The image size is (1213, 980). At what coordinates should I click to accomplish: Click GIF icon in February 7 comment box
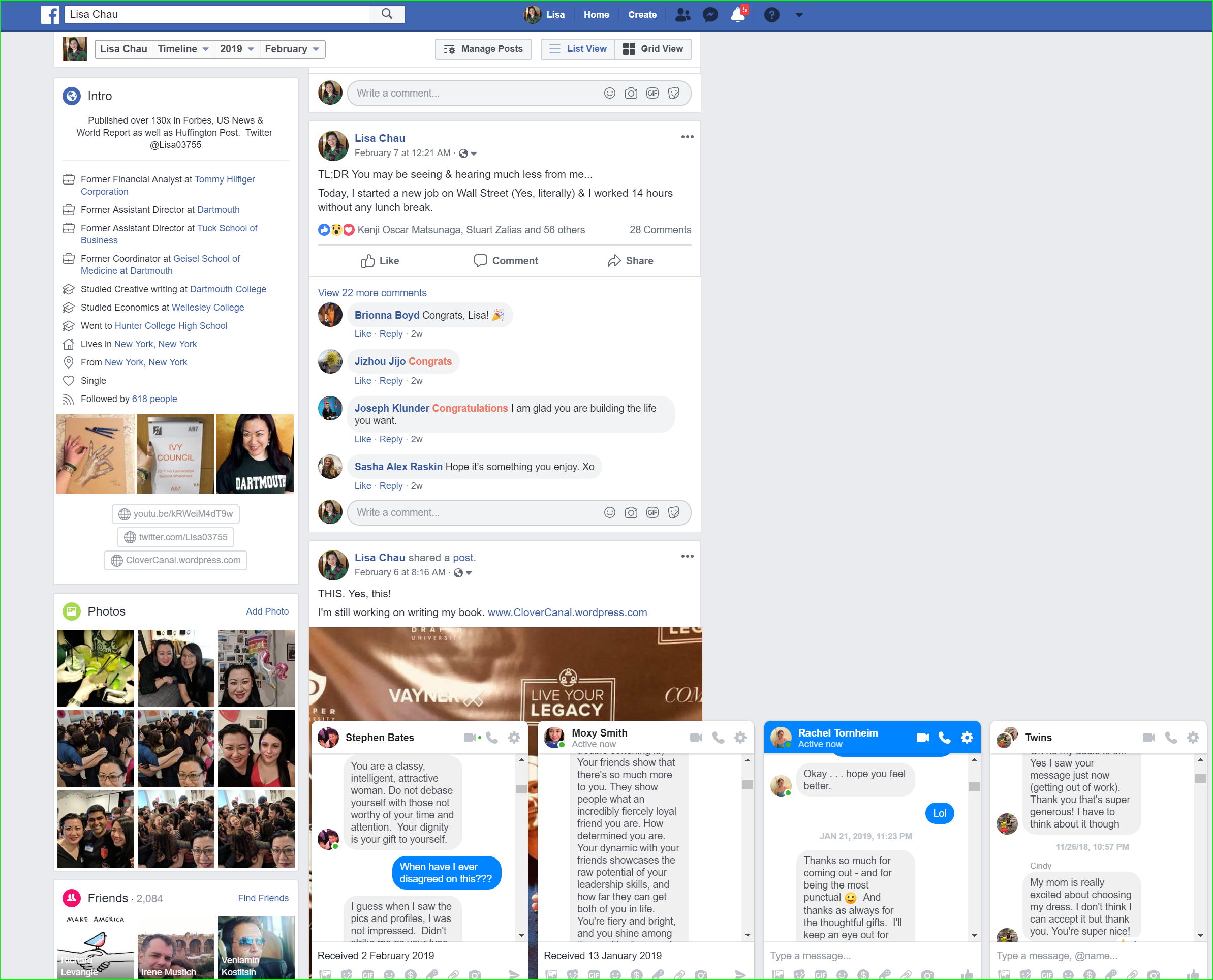652,512
